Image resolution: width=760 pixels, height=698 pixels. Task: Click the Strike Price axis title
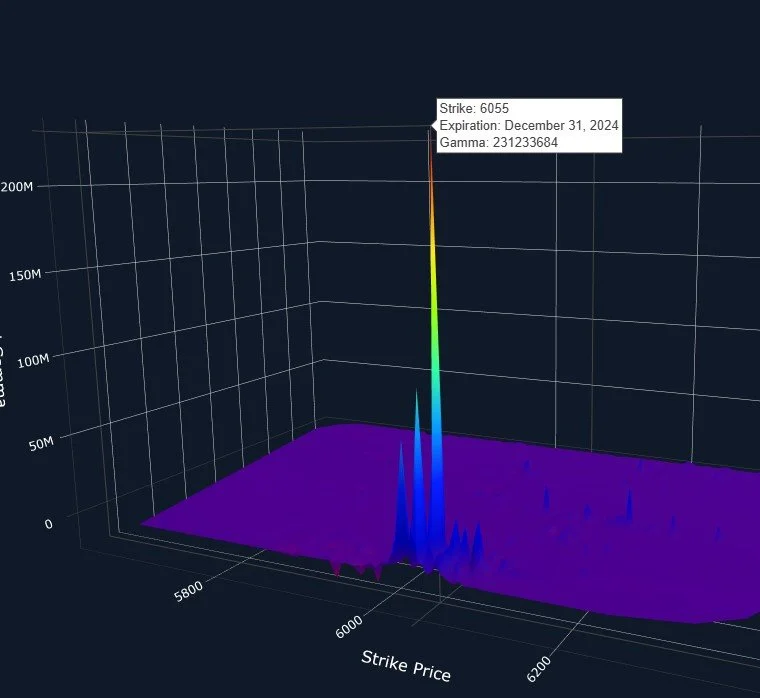[406, 666]
